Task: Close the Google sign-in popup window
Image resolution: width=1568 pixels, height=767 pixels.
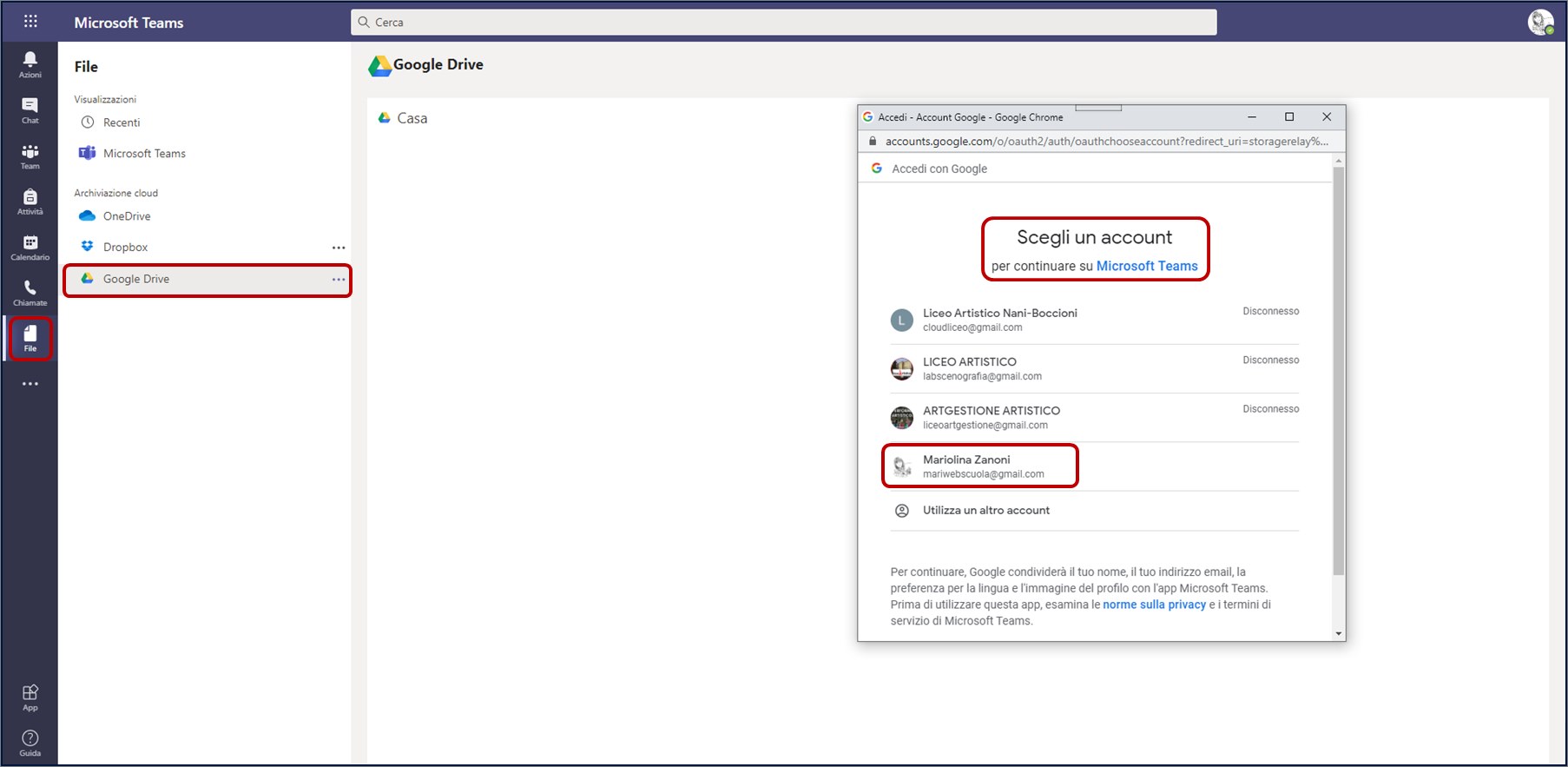Action: coord(1327,116)
